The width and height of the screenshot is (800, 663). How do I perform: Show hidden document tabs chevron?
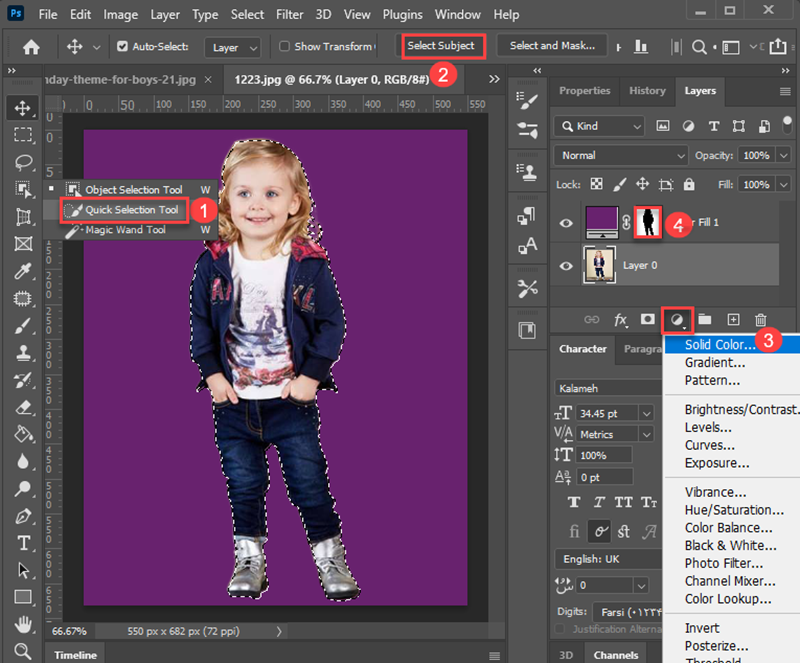494,79
